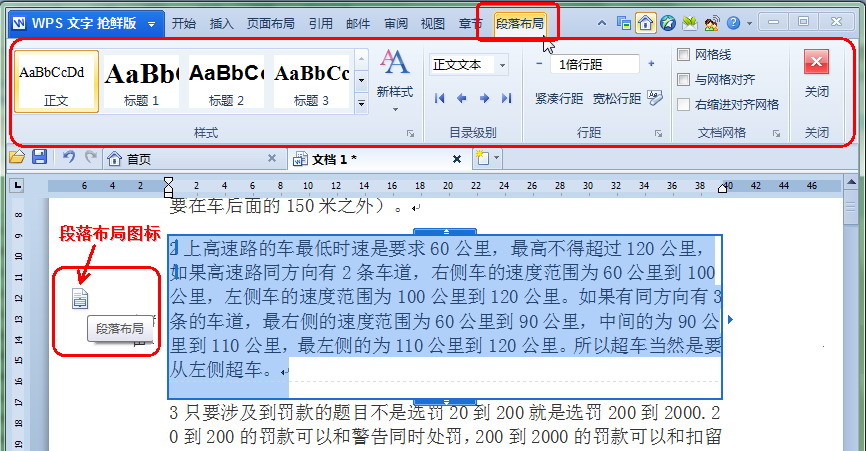Screen dimensions: 866x451
Task: Click the 紧凑行距 button
Action: 558,98
